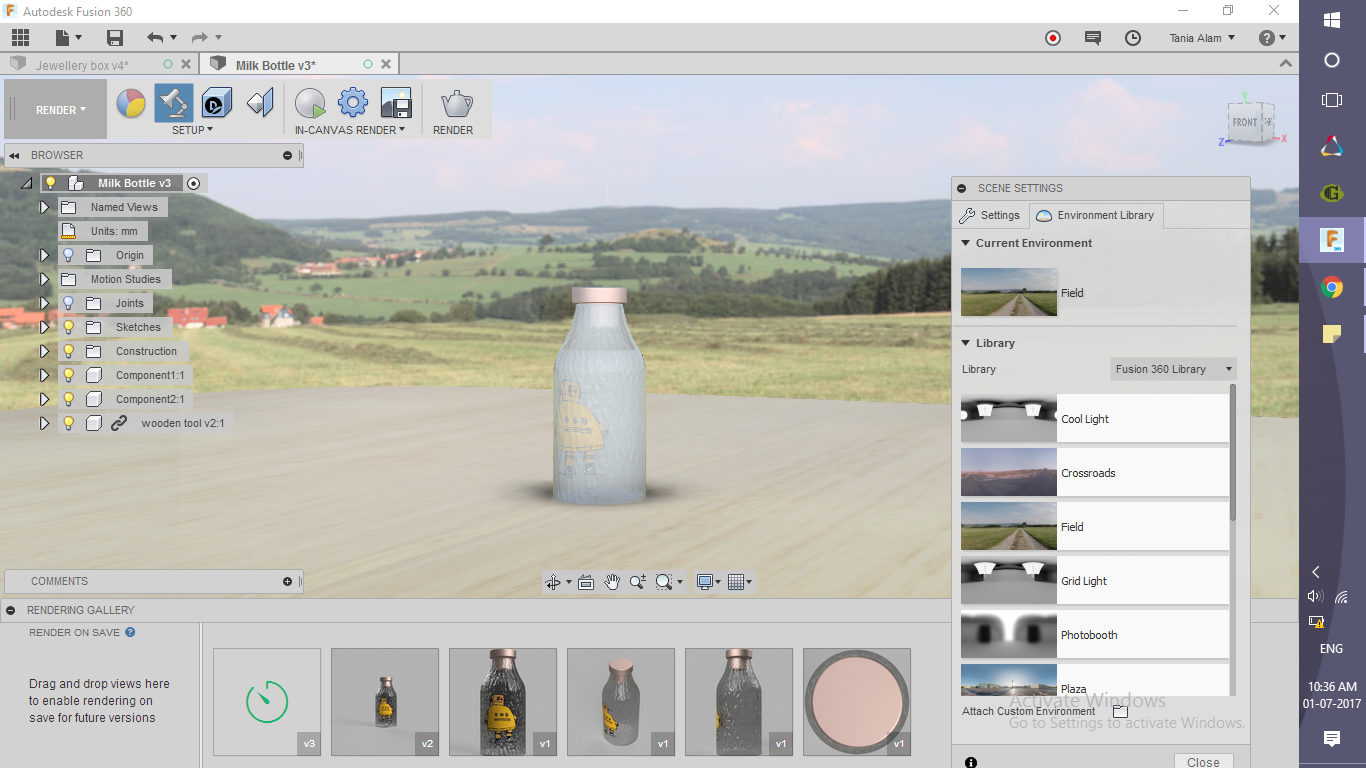Select the Cool Light environment
This screenshot has width=1366, height=768.
coord(1094,419)
